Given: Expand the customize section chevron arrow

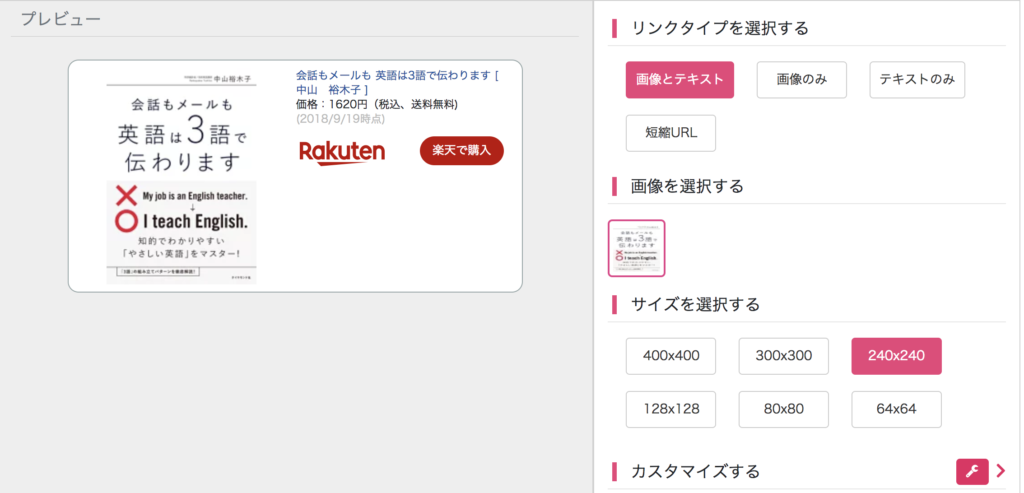Looking at the screenshot, I should (x=1001, y=471).
